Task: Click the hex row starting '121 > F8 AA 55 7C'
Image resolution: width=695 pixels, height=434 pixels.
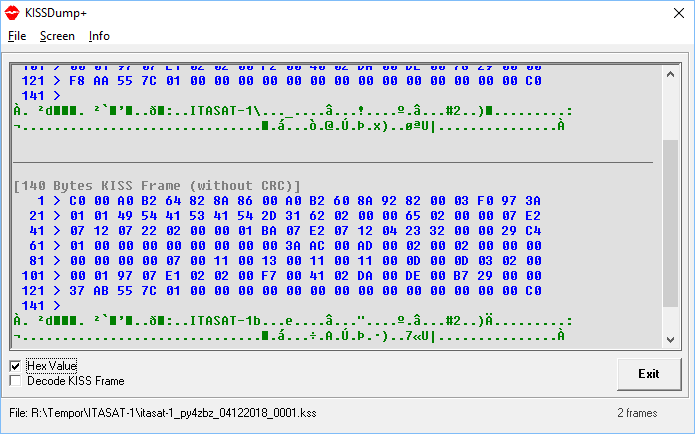Action: pos(281,81)
